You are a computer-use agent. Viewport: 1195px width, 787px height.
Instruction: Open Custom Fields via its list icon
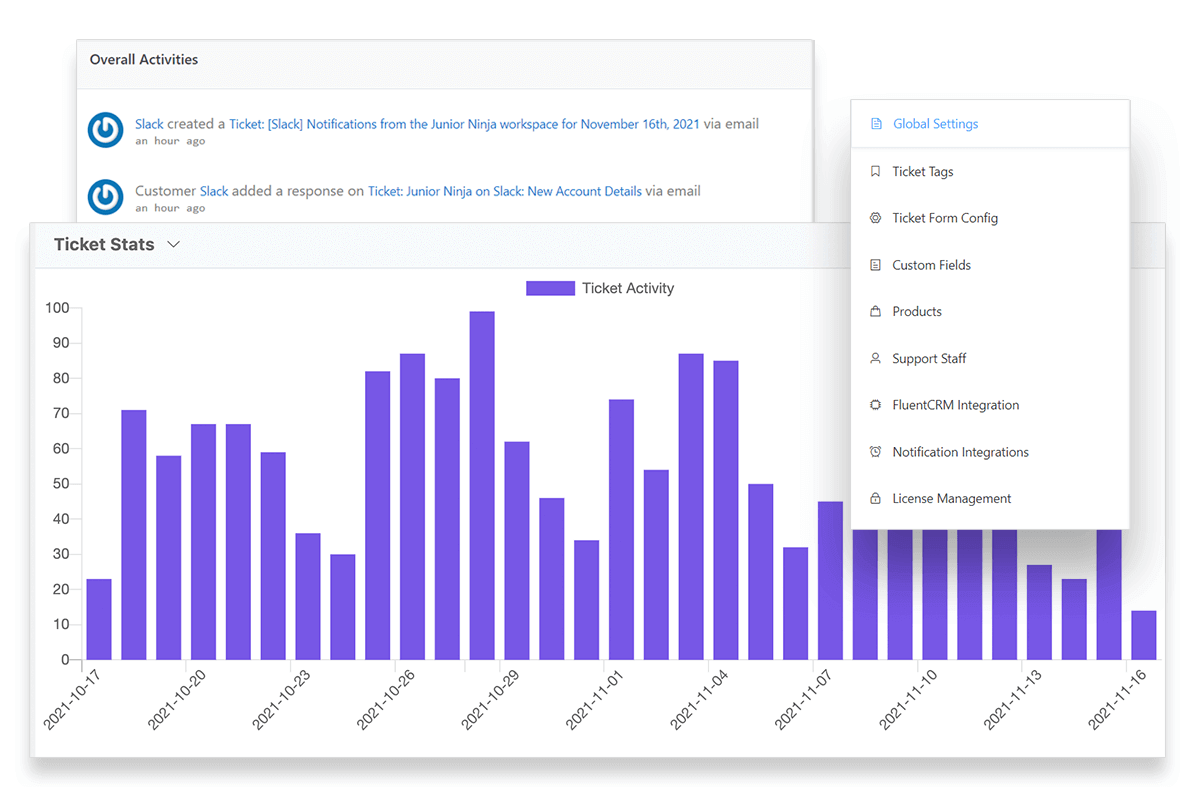(x=874, y=264)
